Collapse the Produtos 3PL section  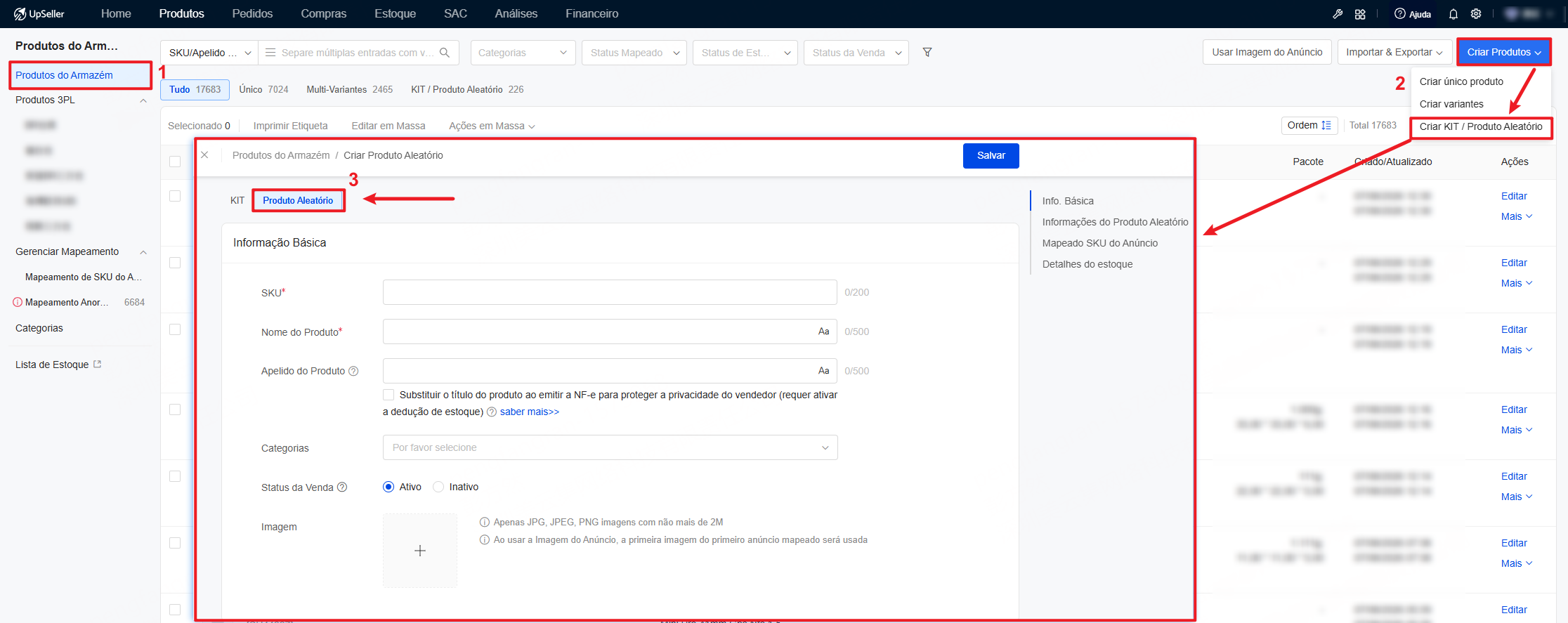tap(143, 100)
